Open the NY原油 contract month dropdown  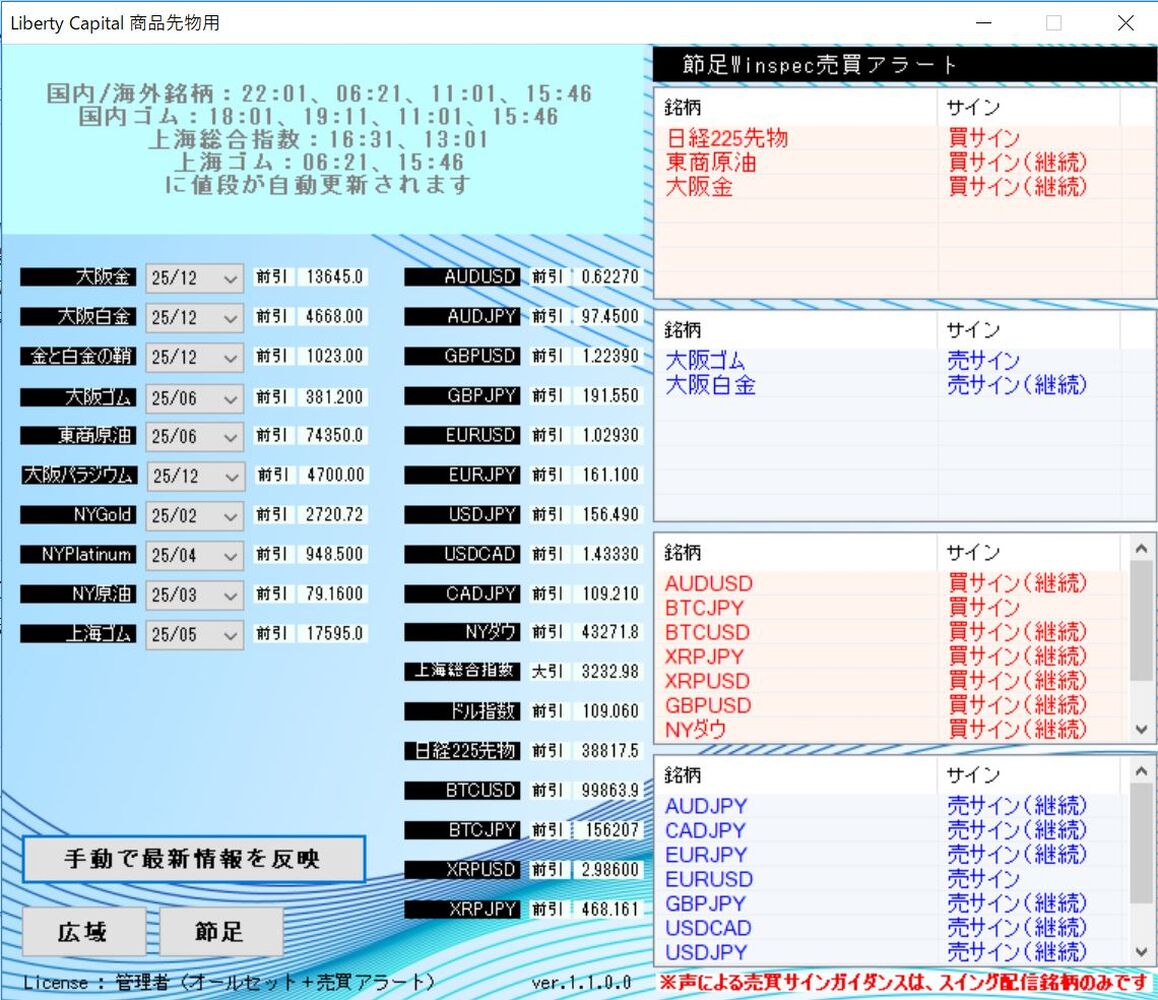click(194, 595)
